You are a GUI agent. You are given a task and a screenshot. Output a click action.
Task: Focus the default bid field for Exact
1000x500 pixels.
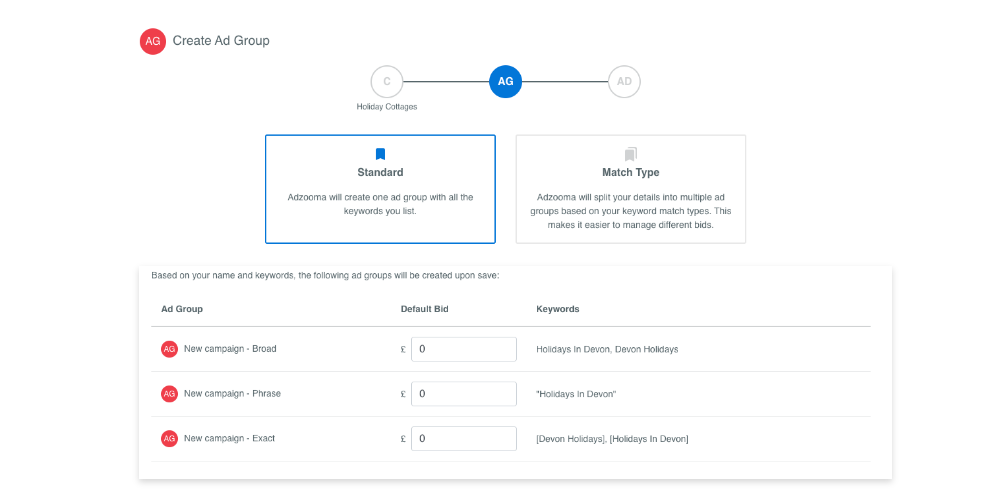pos(464,439)
